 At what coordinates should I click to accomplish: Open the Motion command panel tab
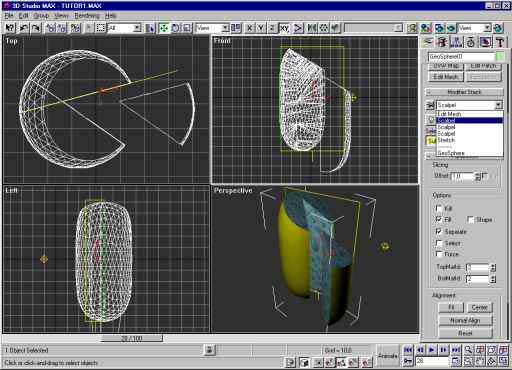471,42
